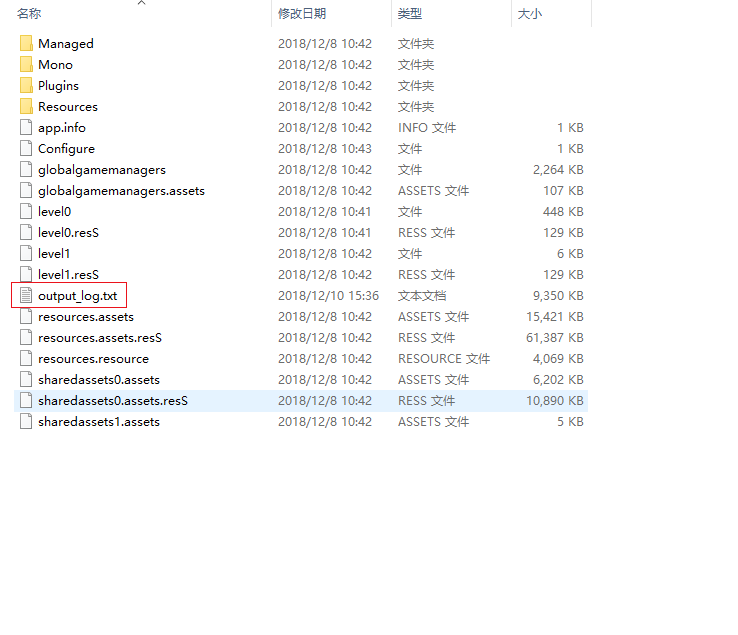Select the Mono folder name
This screenshot has width=738, height=635.
coord(56,64)
